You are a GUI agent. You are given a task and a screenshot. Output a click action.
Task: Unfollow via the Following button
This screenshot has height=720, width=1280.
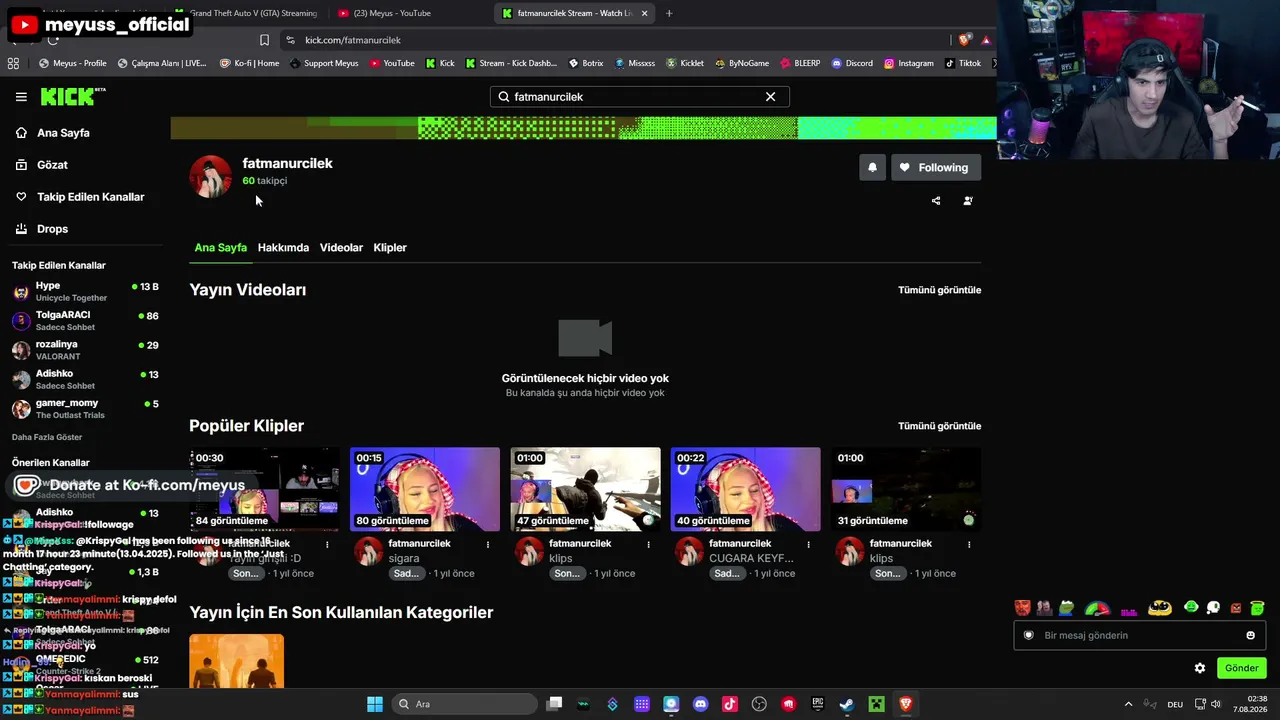coord(935,168)
